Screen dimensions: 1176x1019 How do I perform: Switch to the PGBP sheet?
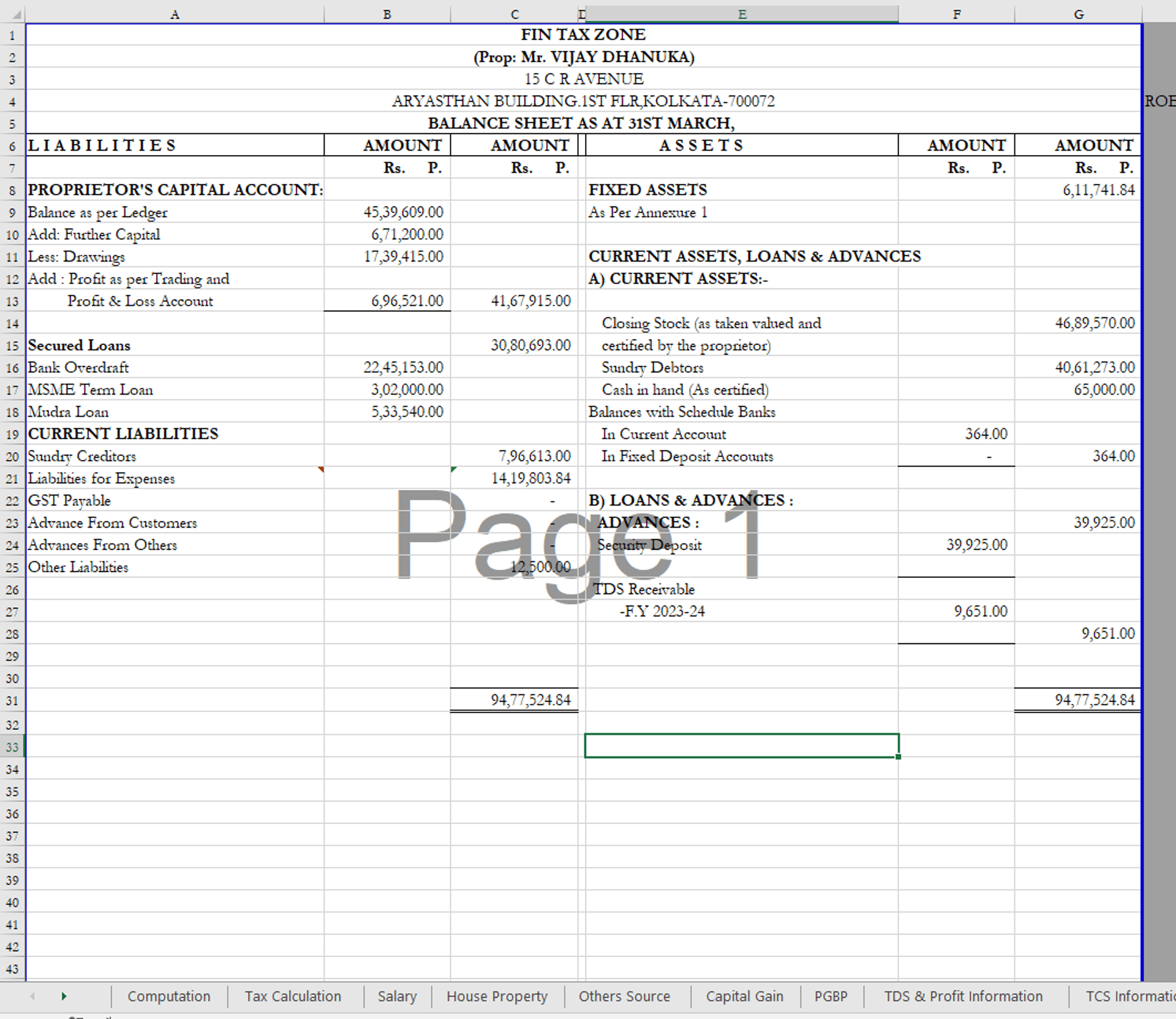831,996
